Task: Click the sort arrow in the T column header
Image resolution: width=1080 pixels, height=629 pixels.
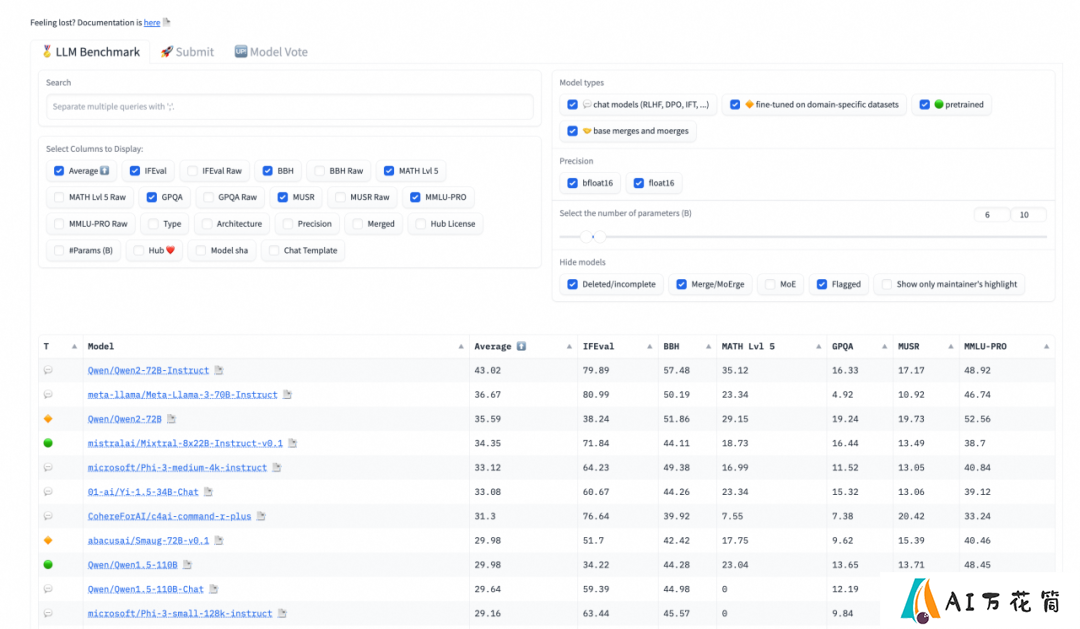Action: pyautogui.click(x=74, y=347)
